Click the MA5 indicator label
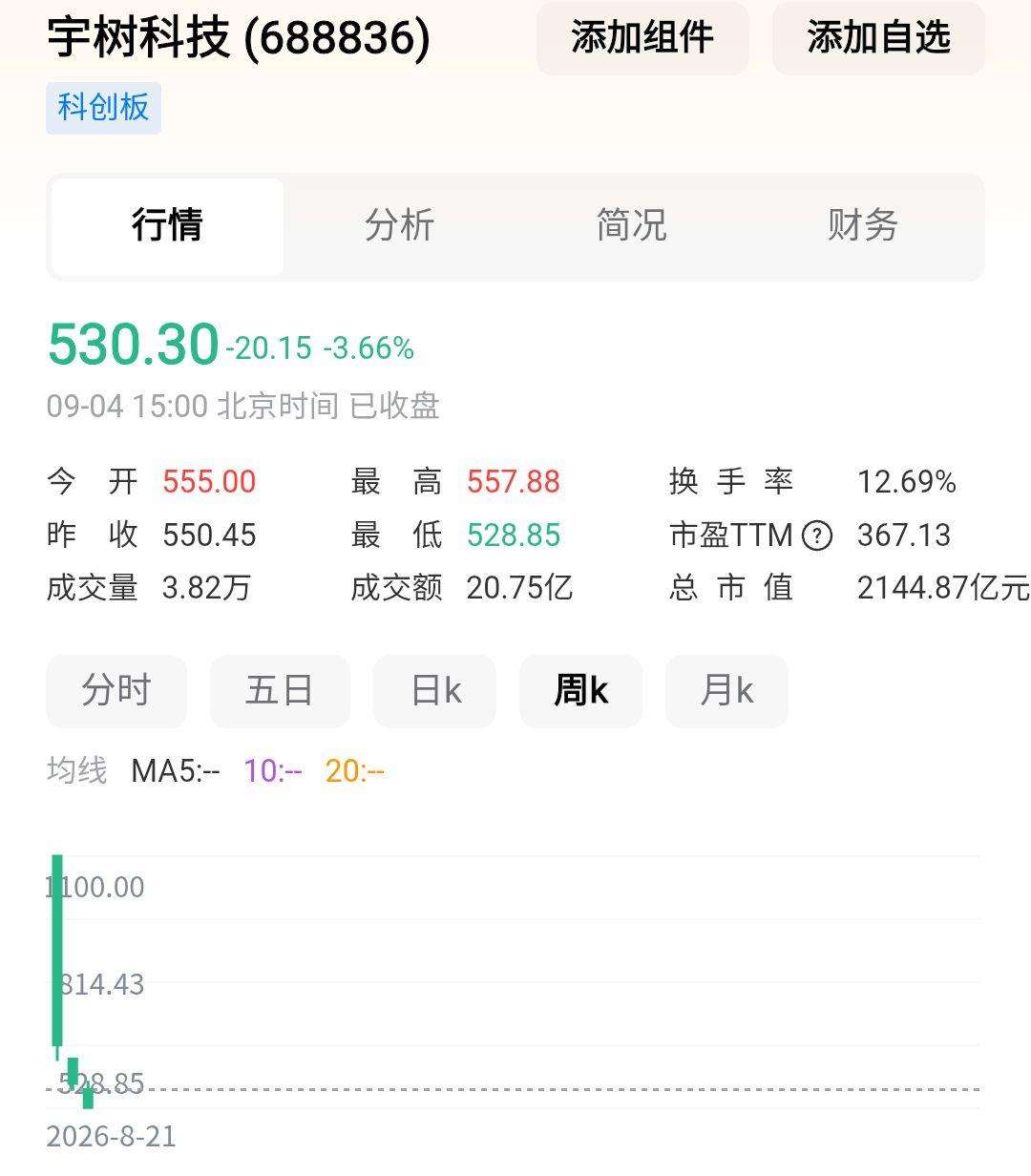 (176, 771)
